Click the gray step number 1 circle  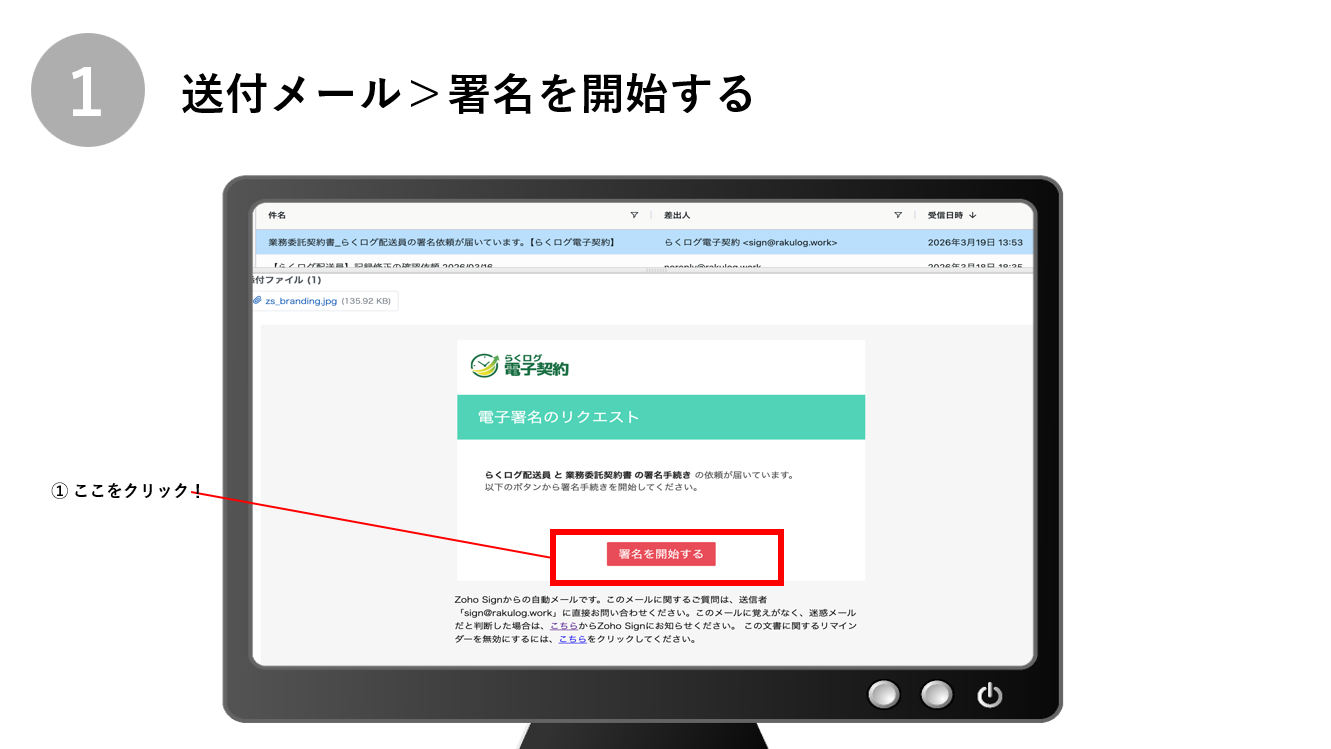point(88,90)
